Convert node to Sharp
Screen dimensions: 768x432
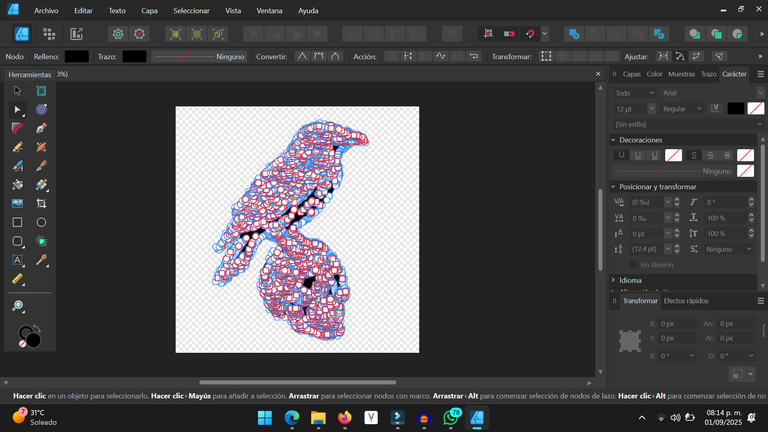pos(302,56)
